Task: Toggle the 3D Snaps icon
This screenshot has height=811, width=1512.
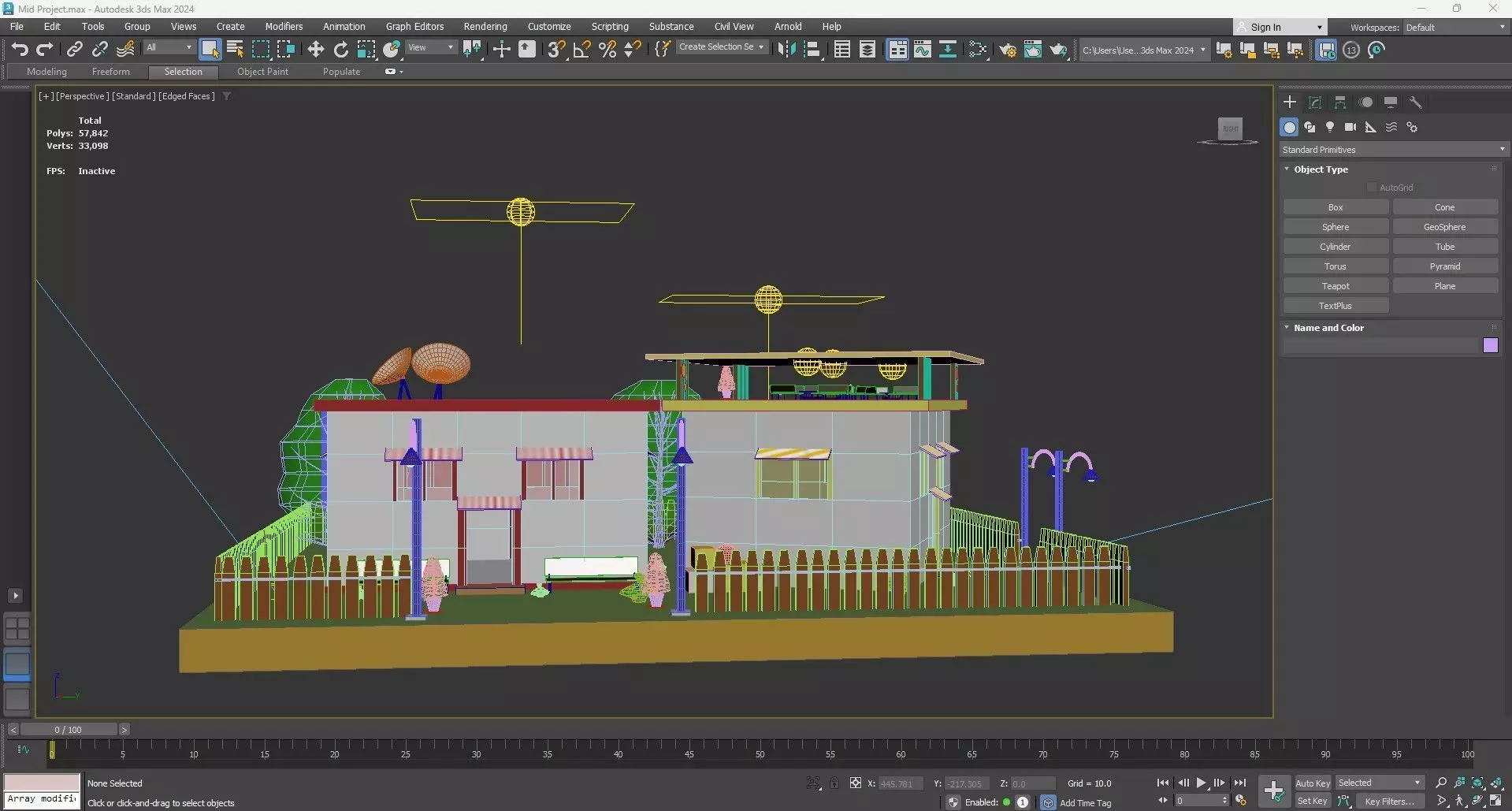Action: coord(556,50)
